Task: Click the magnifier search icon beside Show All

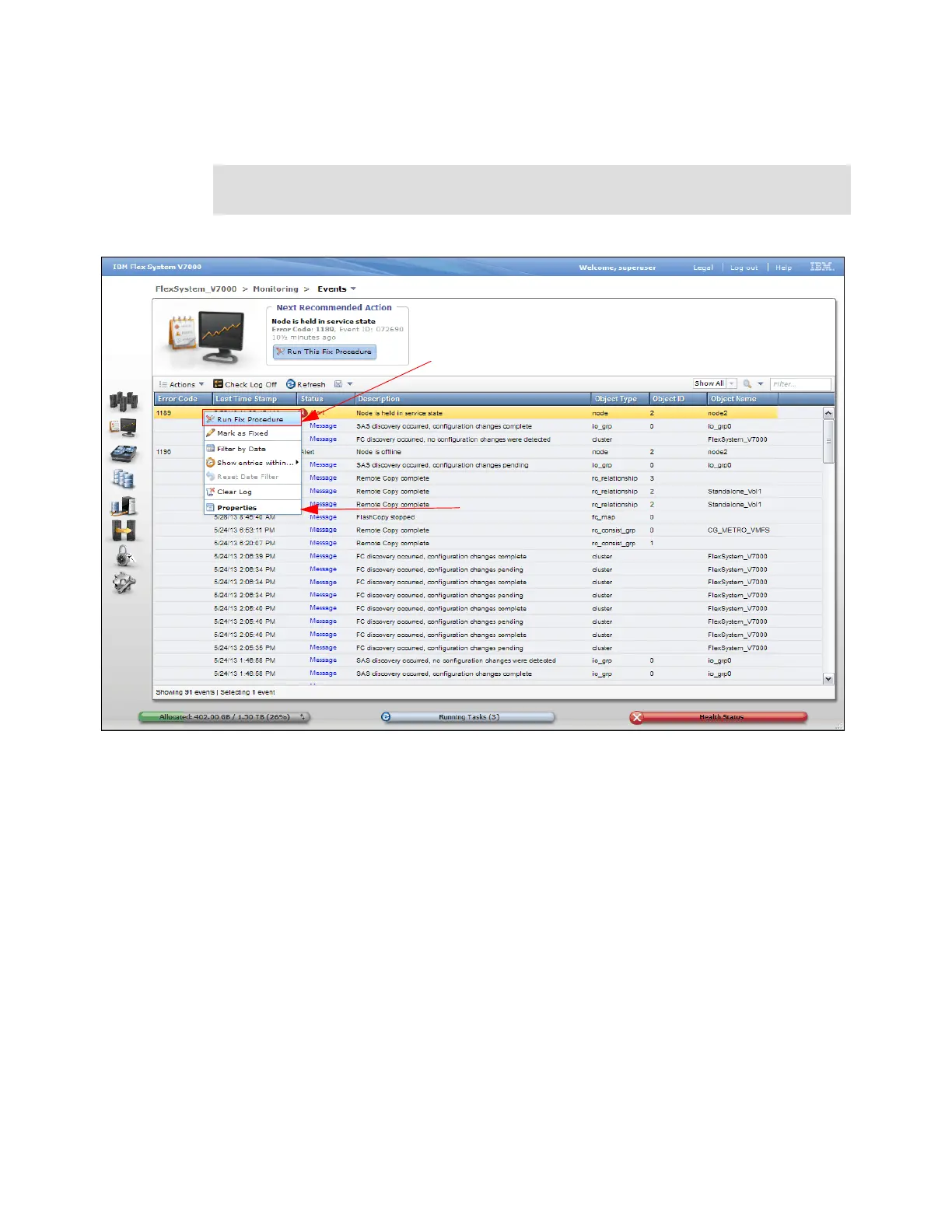Action: click(x=747, y=384)
